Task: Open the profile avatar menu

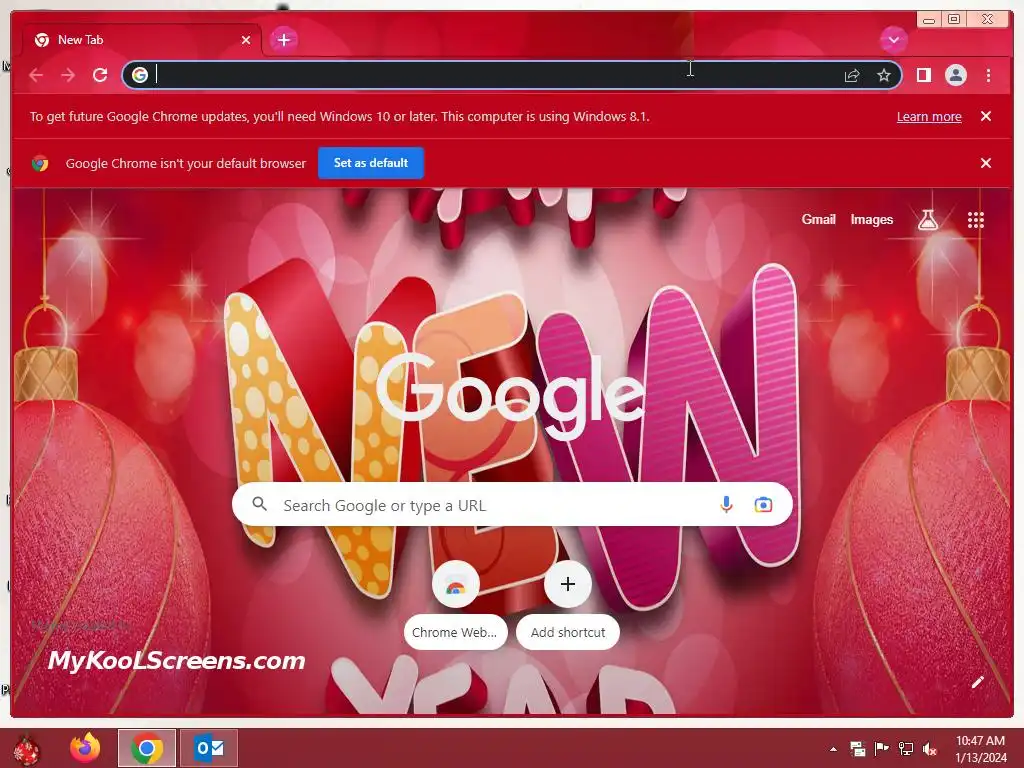Action: tap(955, 75)
